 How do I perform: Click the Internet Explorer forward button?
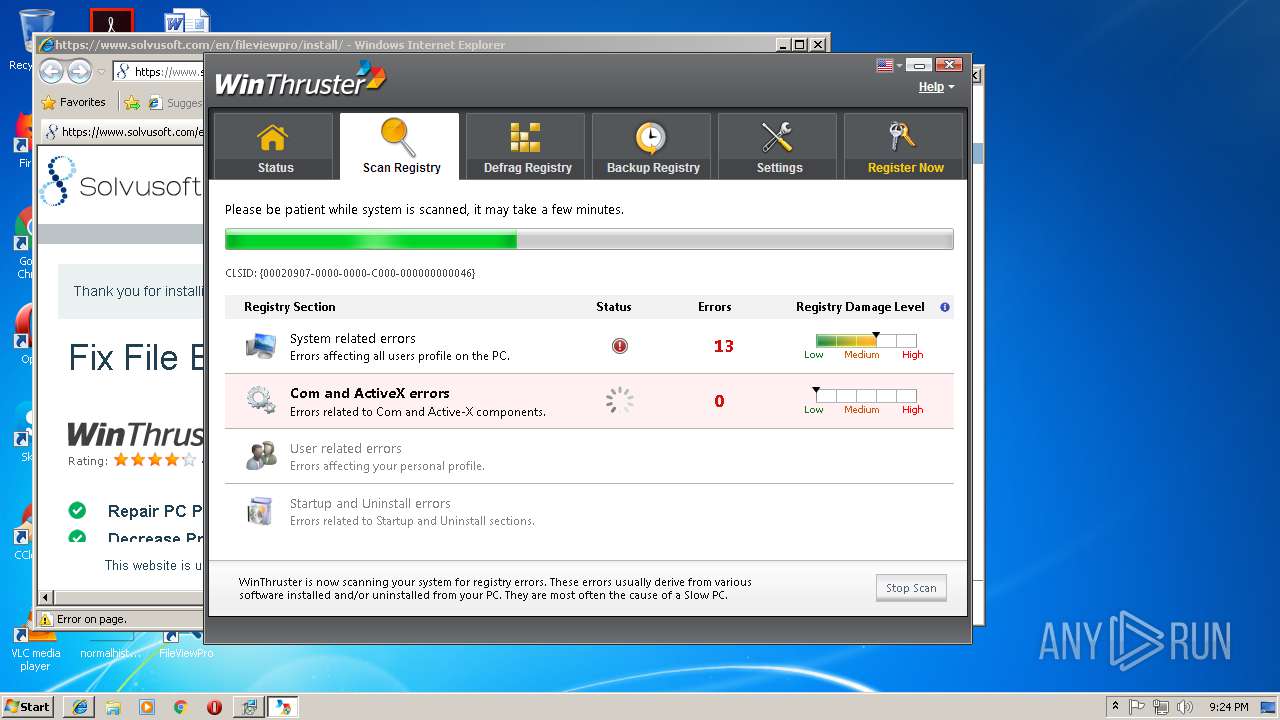(x=80, y=71)
